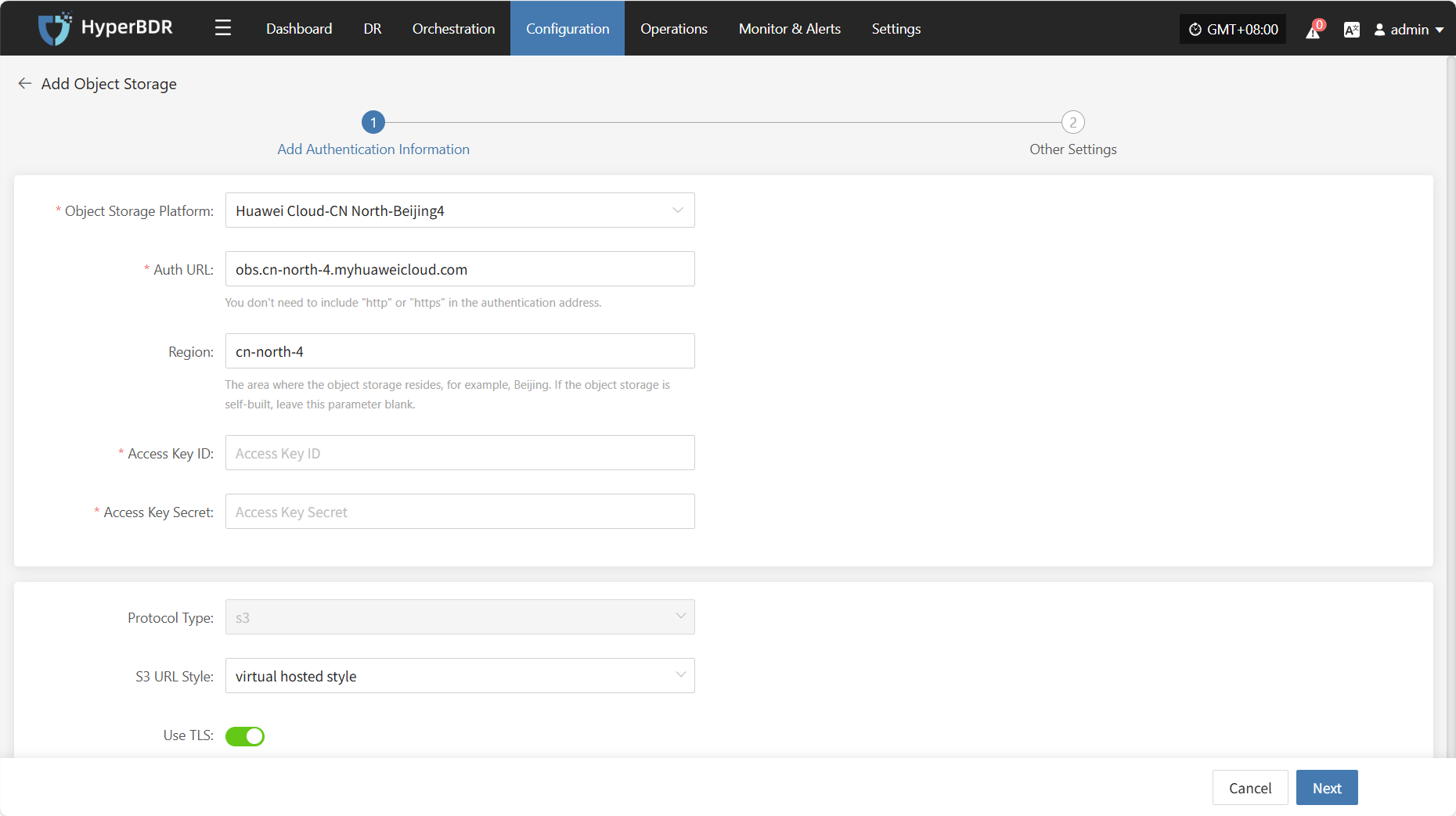This screenshot has height=816, width=1456.
Task: Open the alerts warning bell icon
Action: pos(1314,31)
